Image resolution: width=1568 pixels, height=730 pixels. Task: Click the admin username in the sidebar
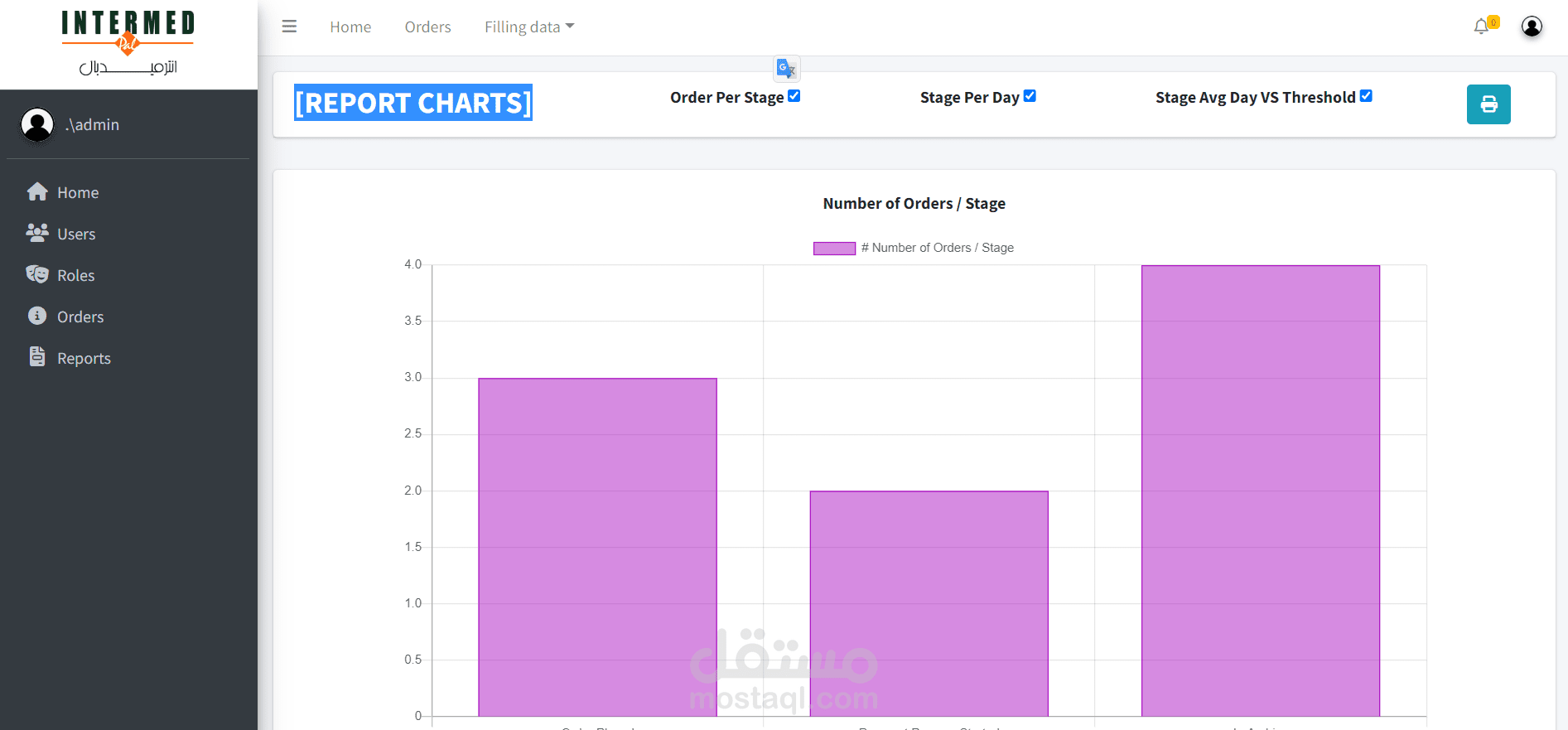tap(93, 125)
